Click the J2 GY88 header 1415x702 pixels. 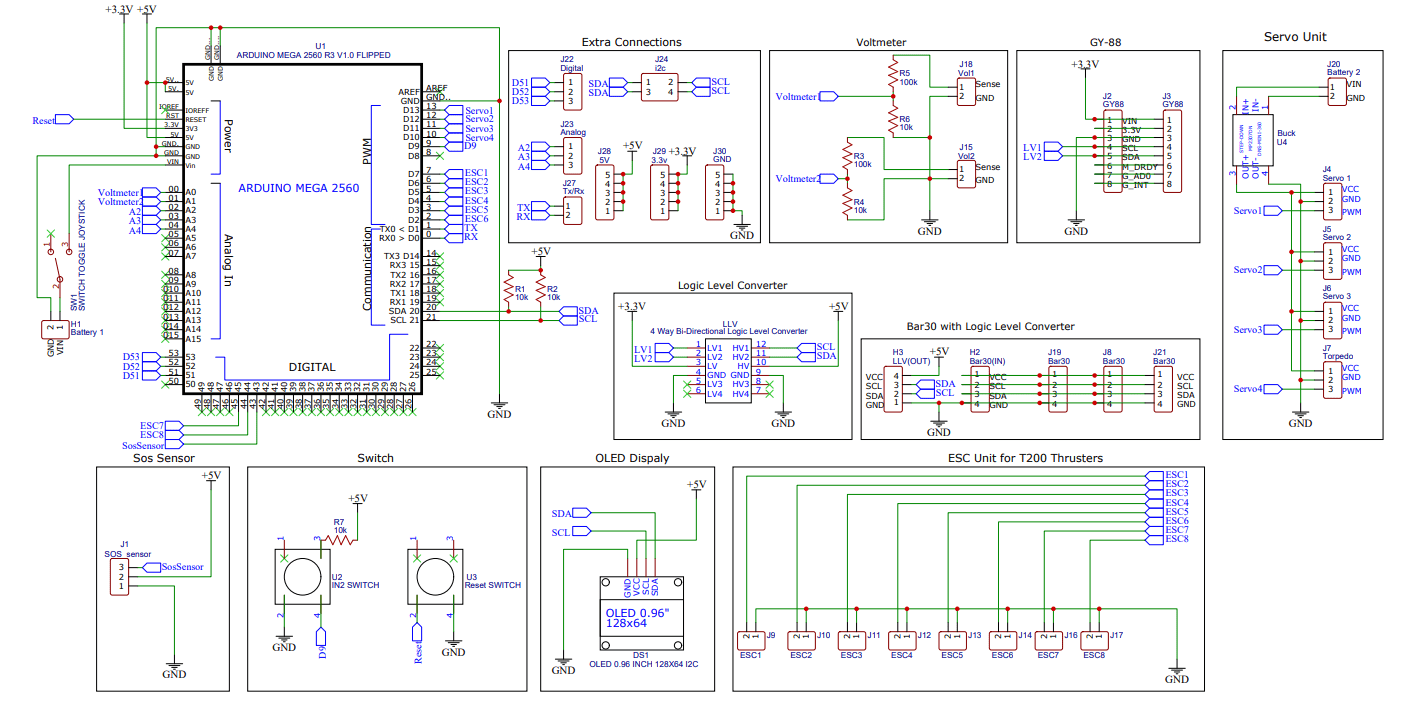coord(1112,151)
